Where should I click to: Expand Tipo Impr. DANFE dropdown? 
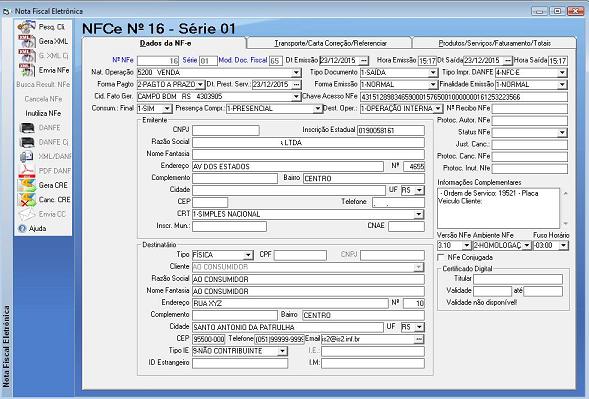(562, 73)
